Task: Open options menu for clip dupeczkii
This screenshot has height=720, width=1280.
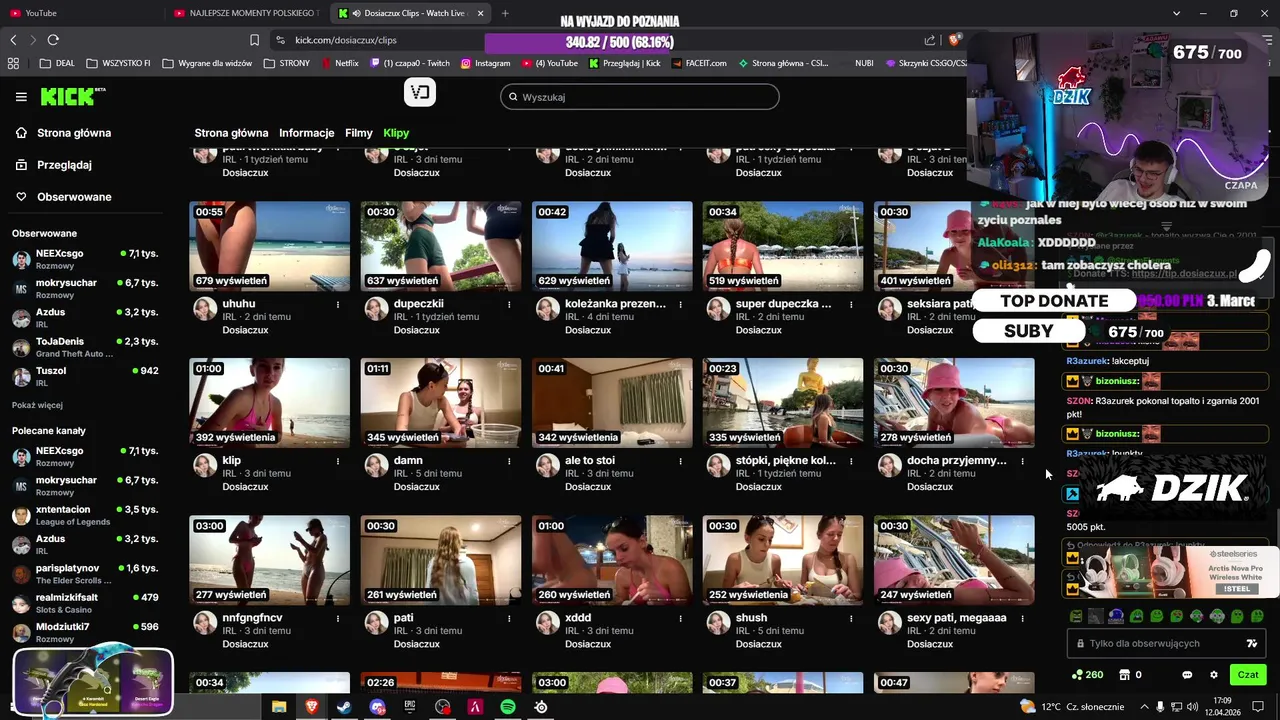Action: [x=510, y=304]
